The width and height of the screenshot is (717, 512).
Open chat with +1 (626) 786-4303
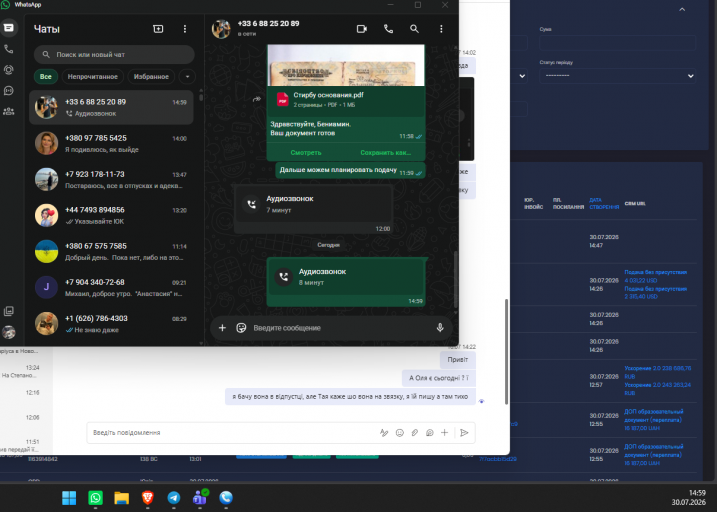click(x=111, y=324)
